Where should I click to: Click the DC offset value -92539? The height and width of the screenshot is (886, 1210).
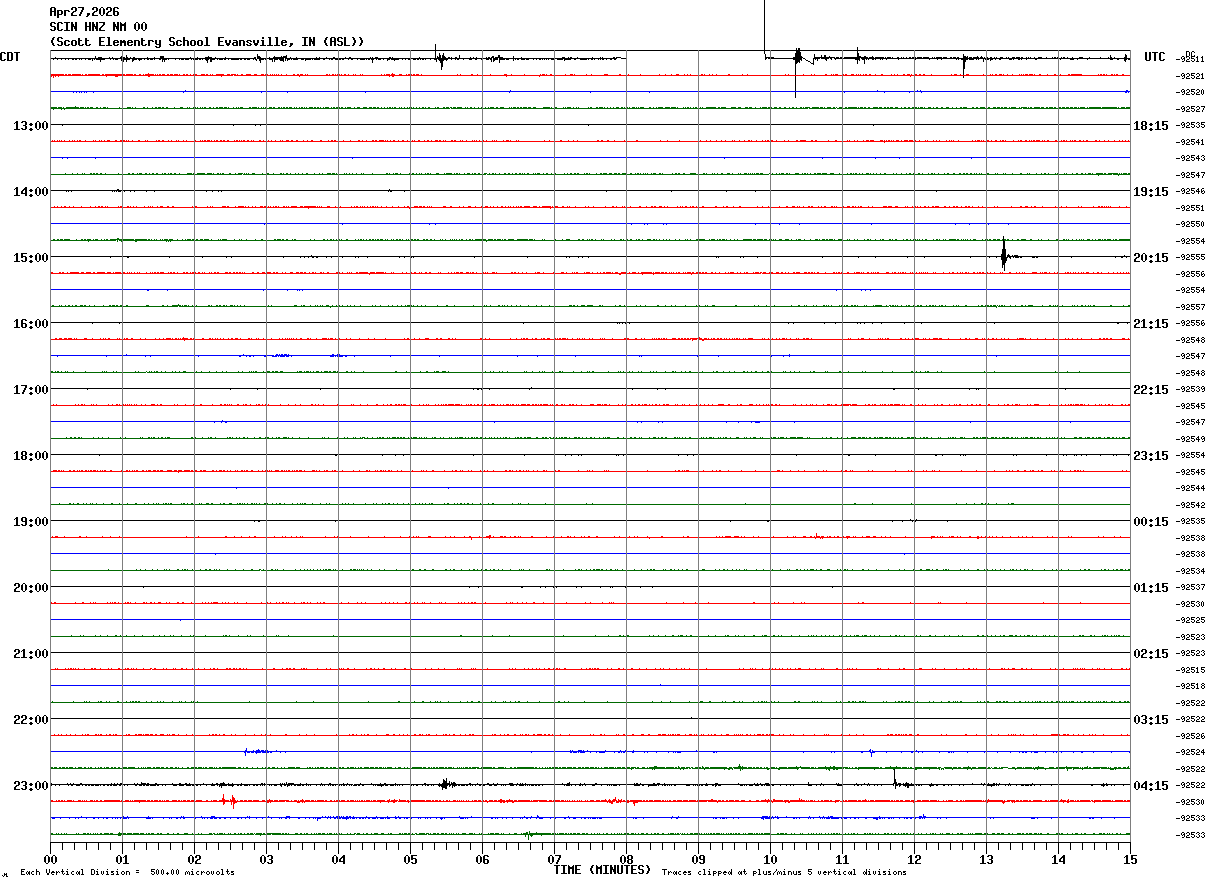click(x=1190, y=389)
